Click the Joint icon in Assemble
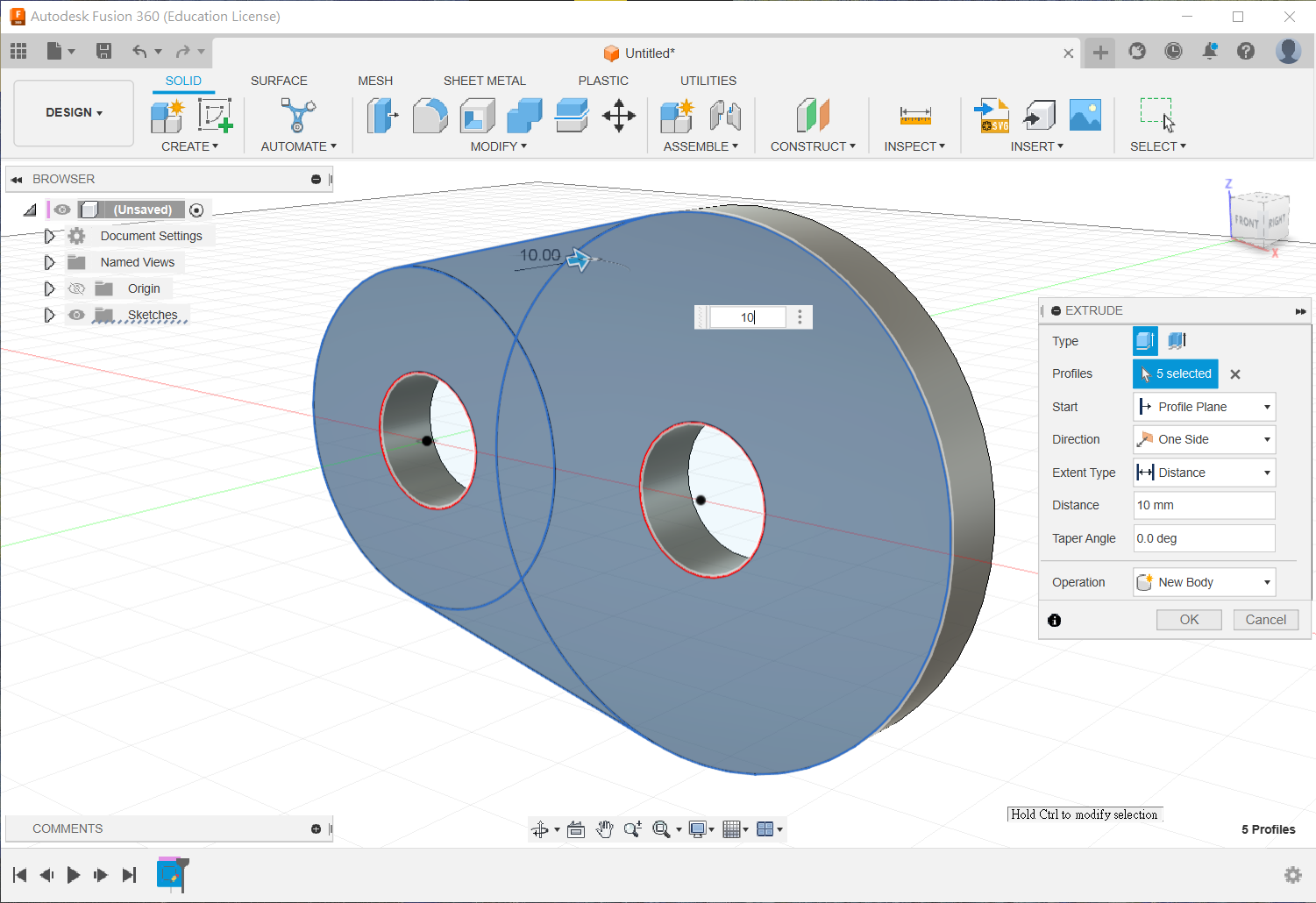 [x=725, y=116]
